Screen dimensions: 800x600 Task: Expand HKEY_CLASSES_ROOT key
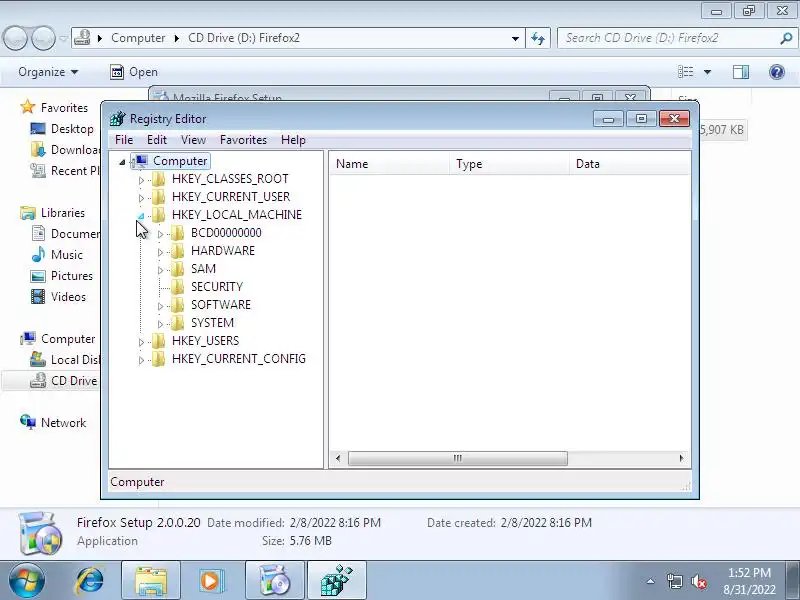point(141,180)
